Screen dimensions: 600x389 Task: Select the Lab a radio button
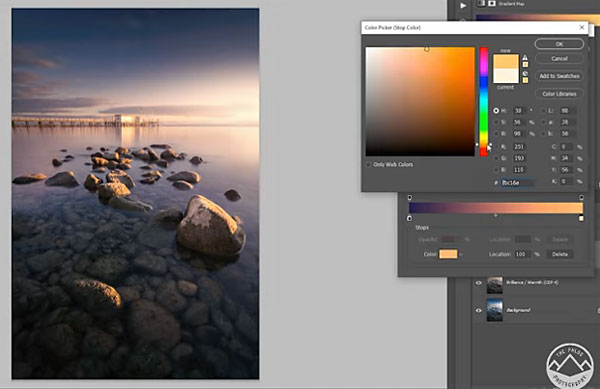coord(544,122)
